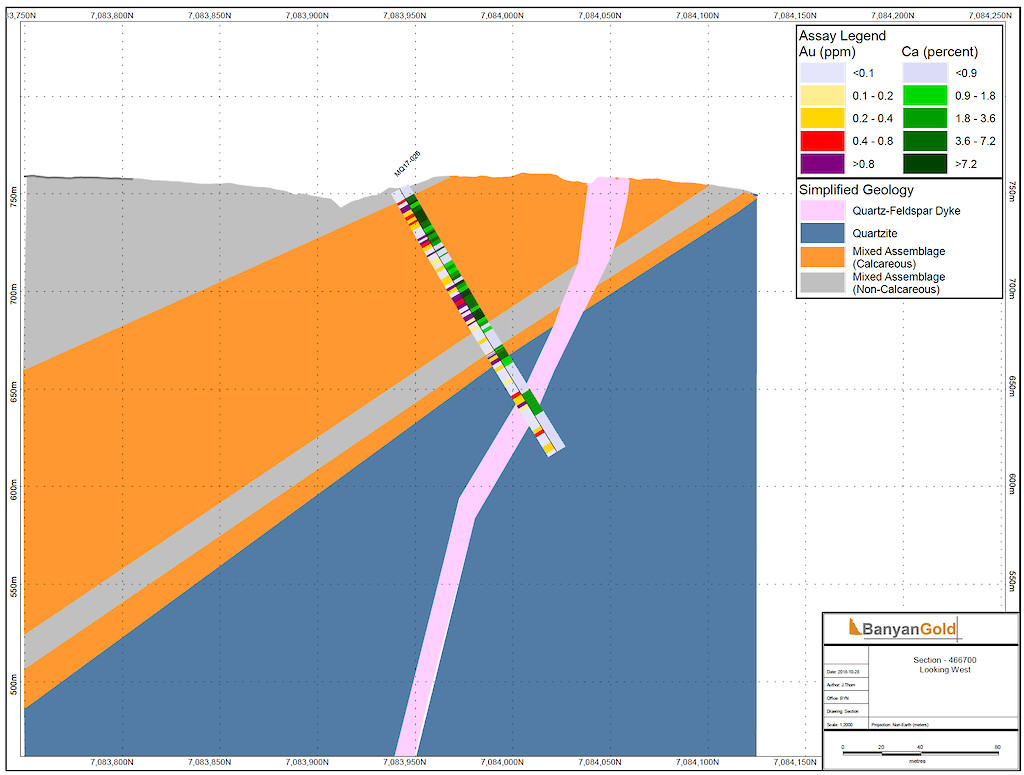
Task: Pick the yellow Au 0.2 - 0.4 swatch
Action: (822, 117)
